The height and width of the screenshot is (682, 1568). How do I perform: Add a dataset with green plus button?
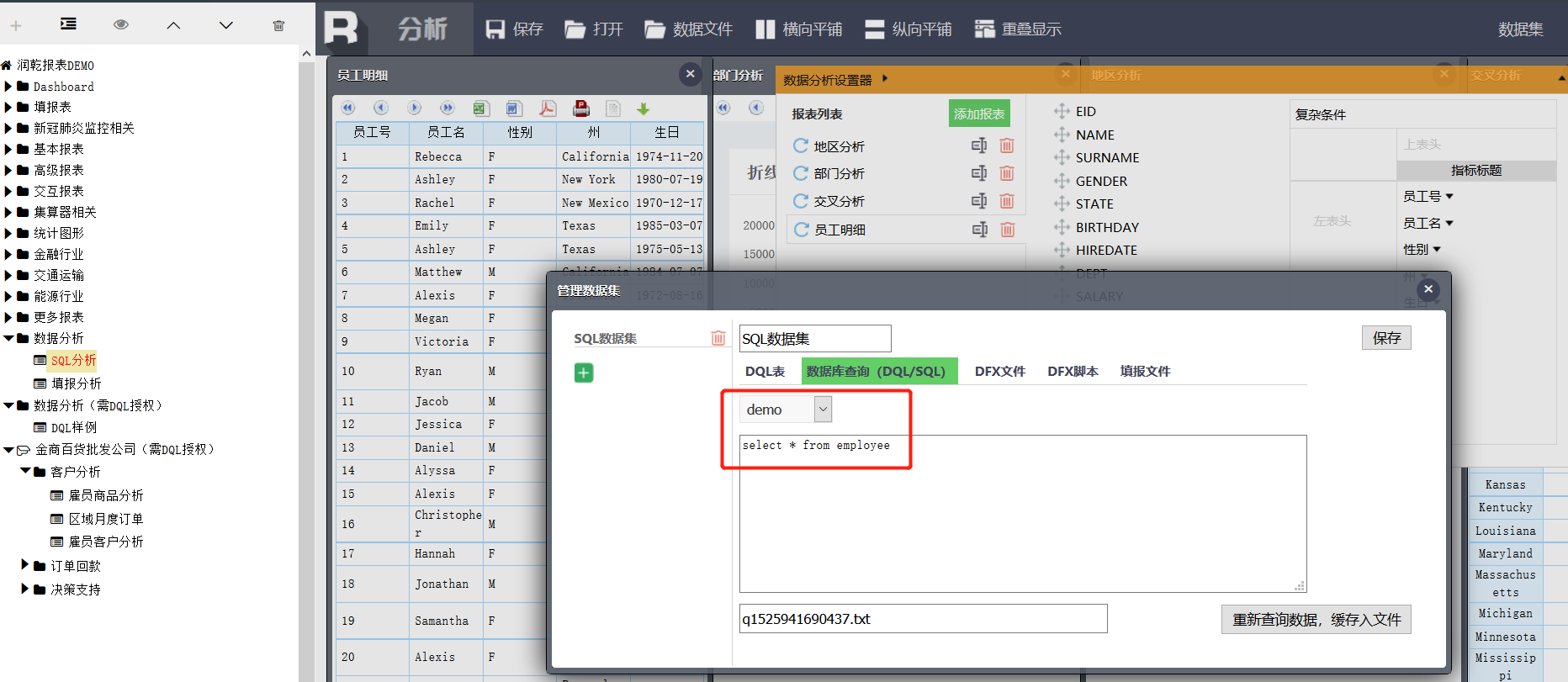(x=584, y=373)
